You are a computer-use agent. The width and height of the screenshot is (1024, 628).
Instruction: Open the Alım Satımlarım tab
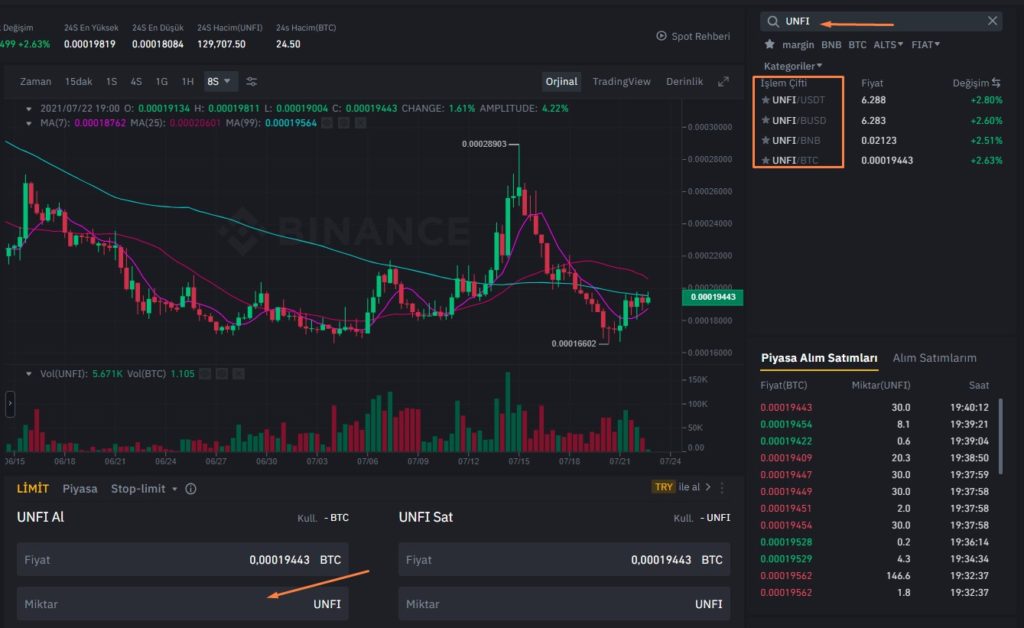point(935,358)
